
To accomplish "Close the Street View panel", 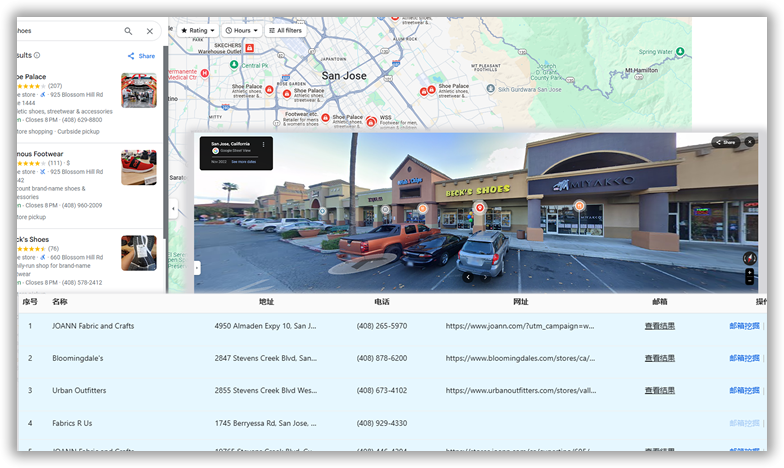I will [x=750, y=142].
